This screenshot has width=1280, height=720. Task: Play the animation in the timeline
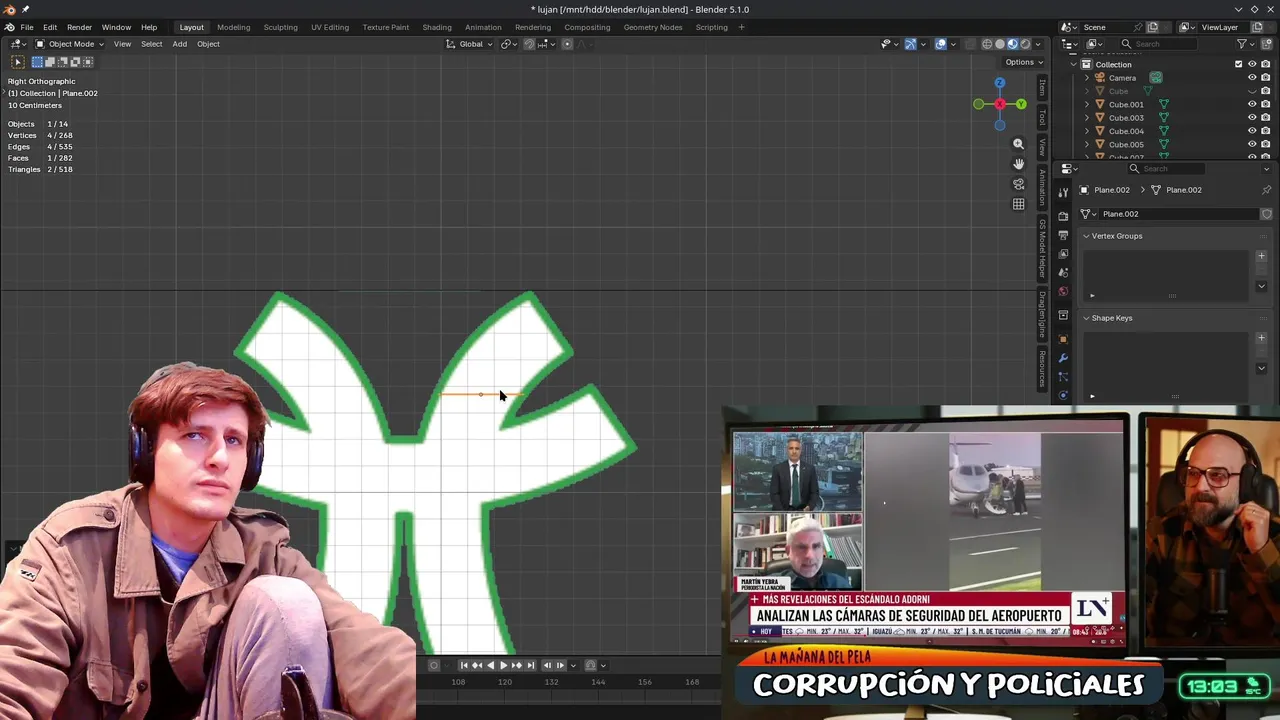pos(503,665)
